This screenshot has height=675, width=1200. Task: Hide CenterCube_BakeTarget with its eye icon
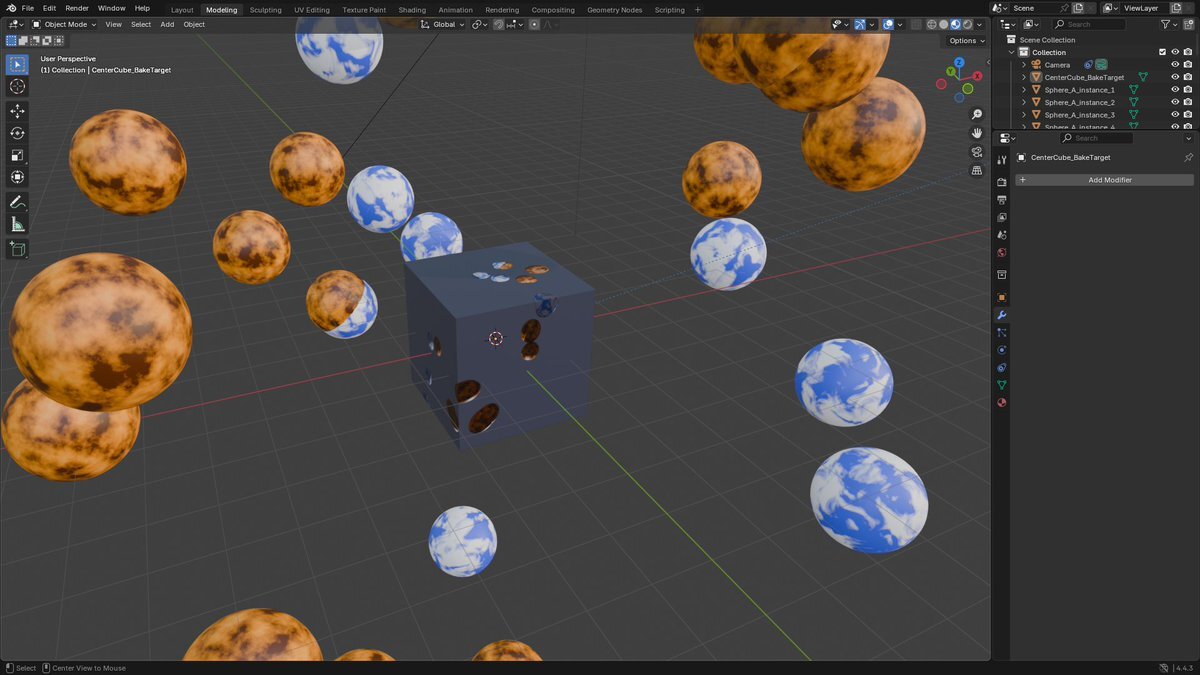pos(1175,77)
